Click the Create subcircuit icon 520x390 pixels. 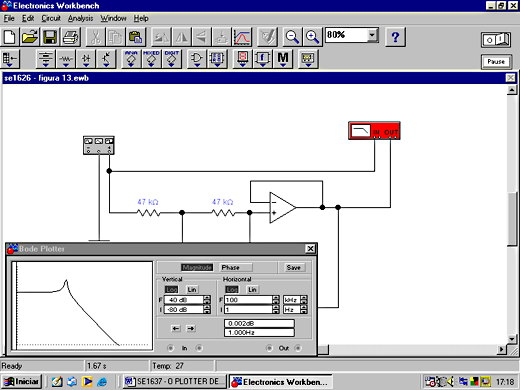click(221, 37)
